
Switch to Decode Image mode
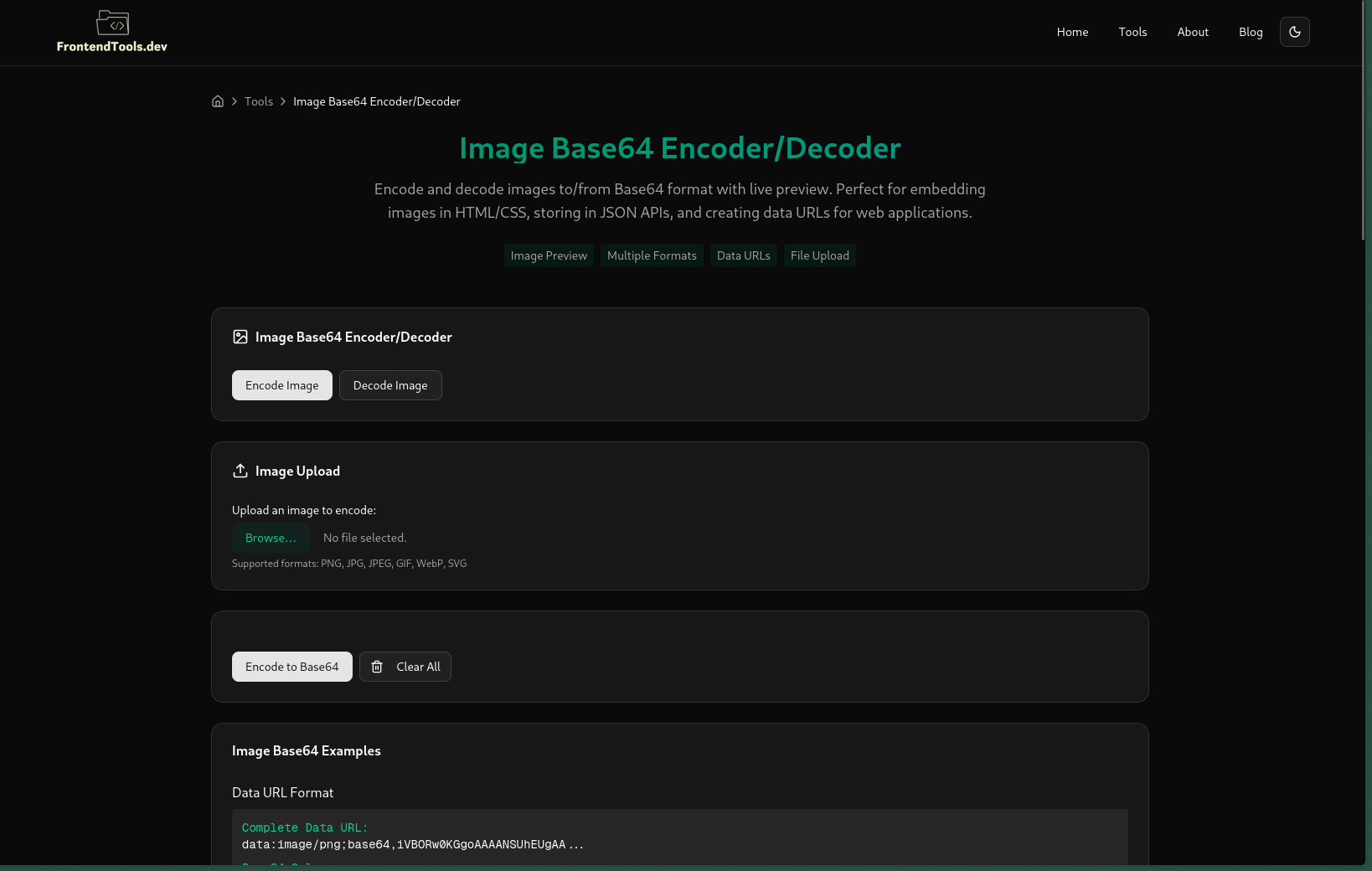[x=390, y=385]
